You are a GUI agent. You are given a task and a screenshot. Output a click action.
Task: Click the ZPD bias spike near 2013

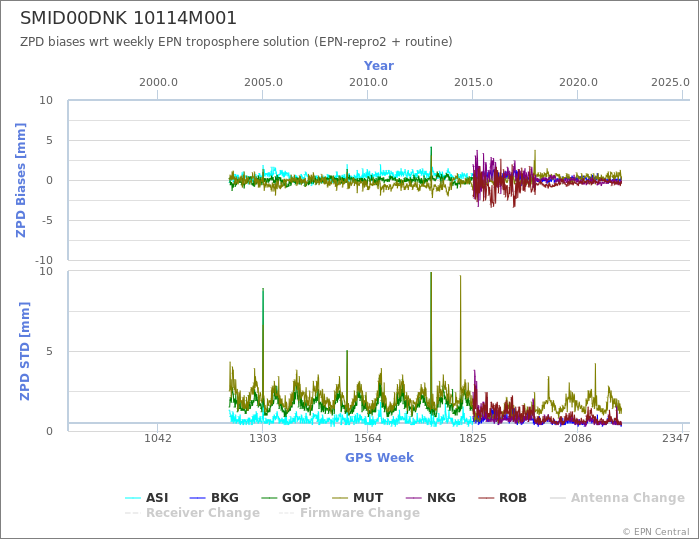coord(431,161)
